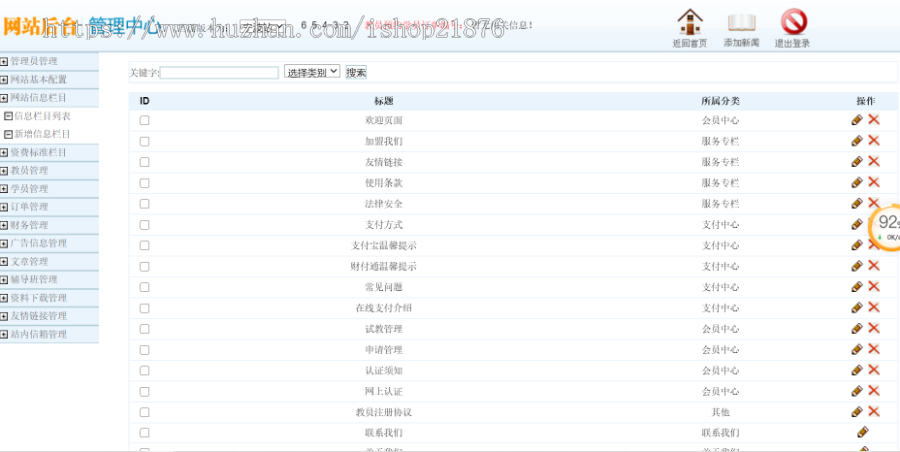The image size is (900, 452).
Task: Open the 文章管理 menu
Action: 29,262
